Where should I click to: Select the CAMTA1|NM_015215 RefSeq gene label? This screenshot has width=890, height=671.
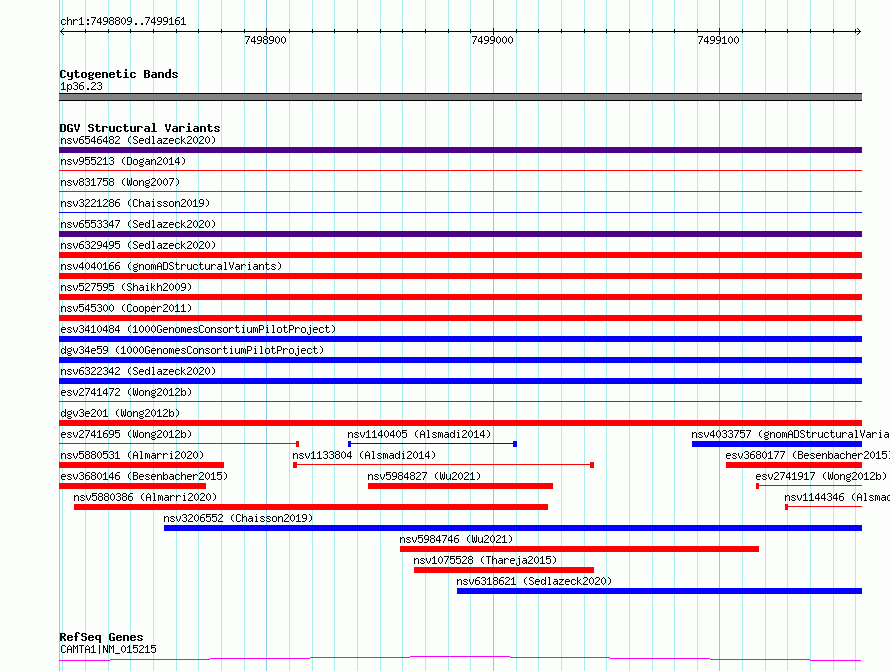coord(108,649)
